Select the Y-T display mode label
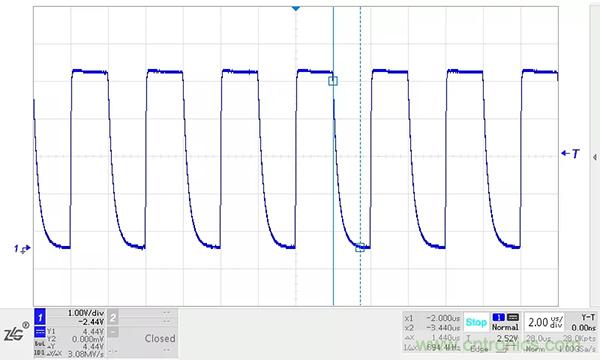This screenshot has width=600, height=360. [588, 317]
